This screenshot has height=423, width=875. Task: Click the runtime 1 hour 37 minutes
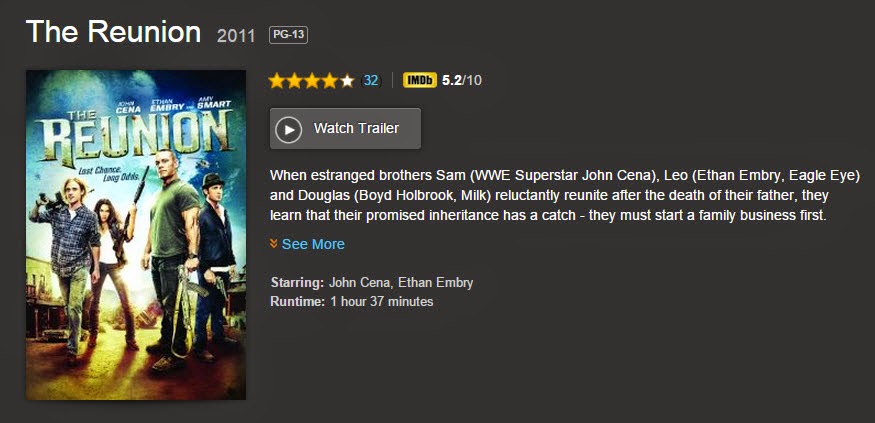(x=382, y=302)
